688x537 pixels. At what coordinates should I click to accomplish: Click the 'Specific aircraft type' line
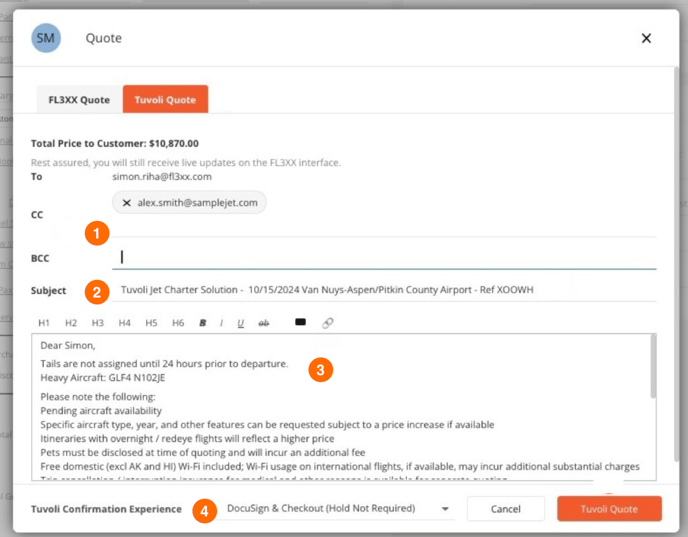[x=267, y=425]
